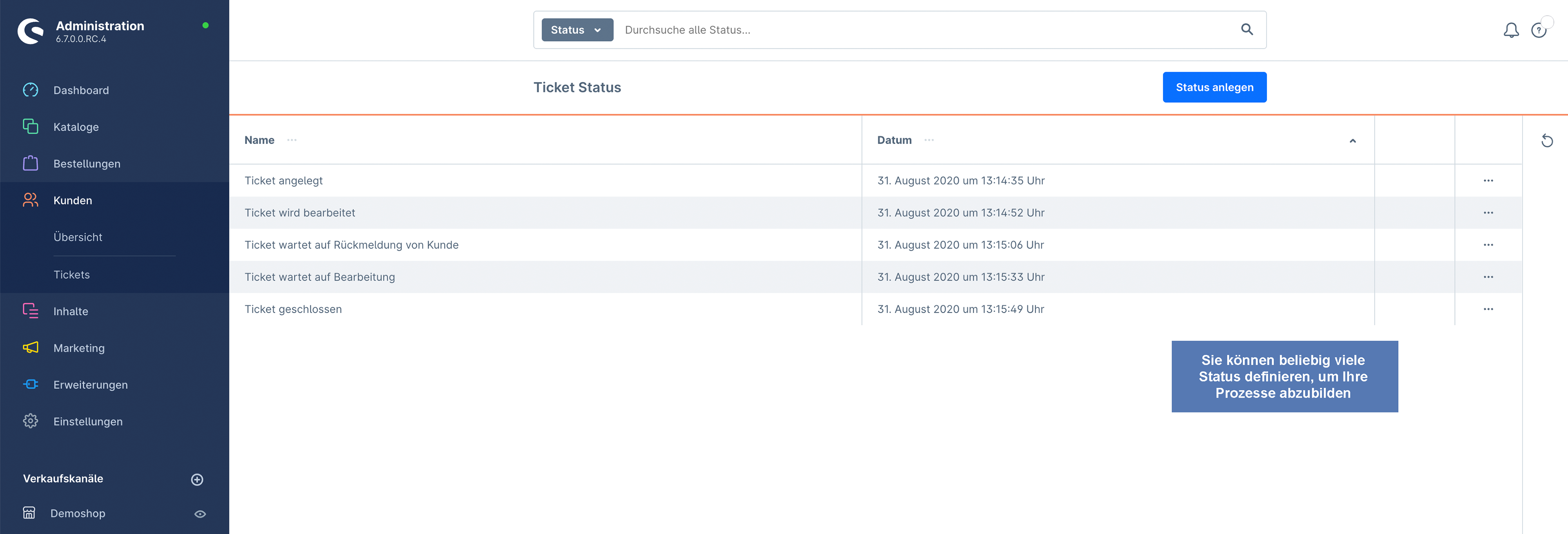This screenshot has width=1568, height=534.
Task: Click the Kunden people icon
Action: tap(31, 200)
